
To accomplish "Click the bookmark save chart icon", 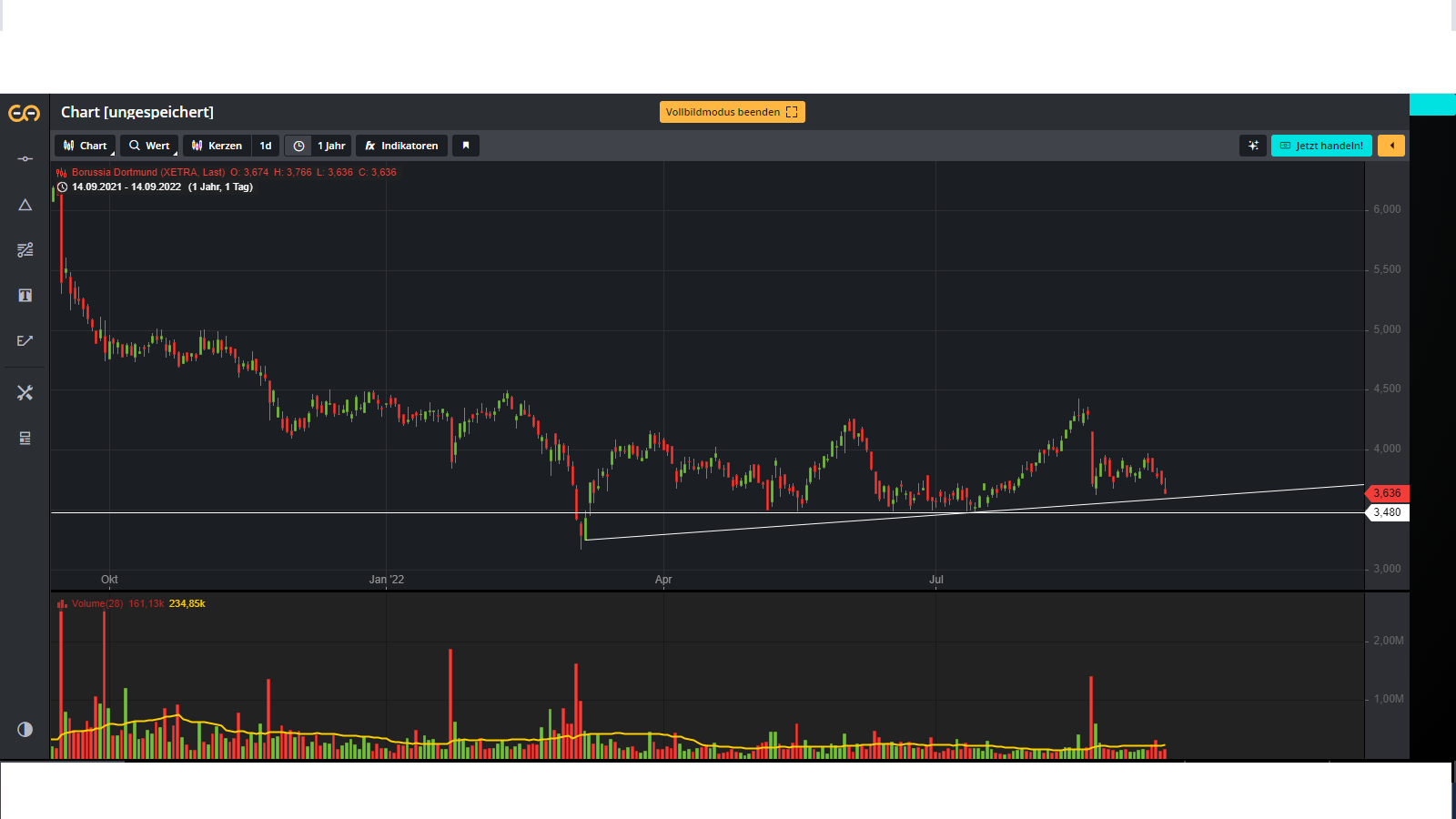I will pos(466,146).
